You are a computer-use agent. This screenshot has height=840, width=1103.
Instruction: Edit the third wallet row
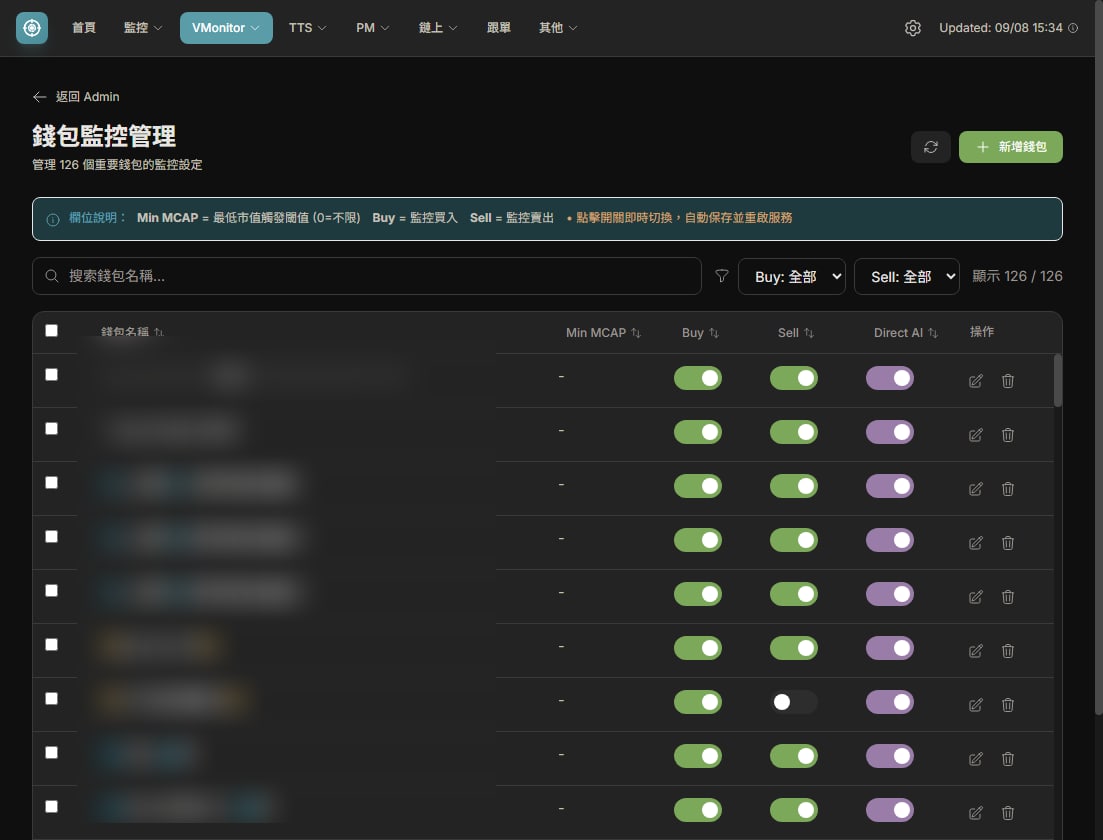976,489
